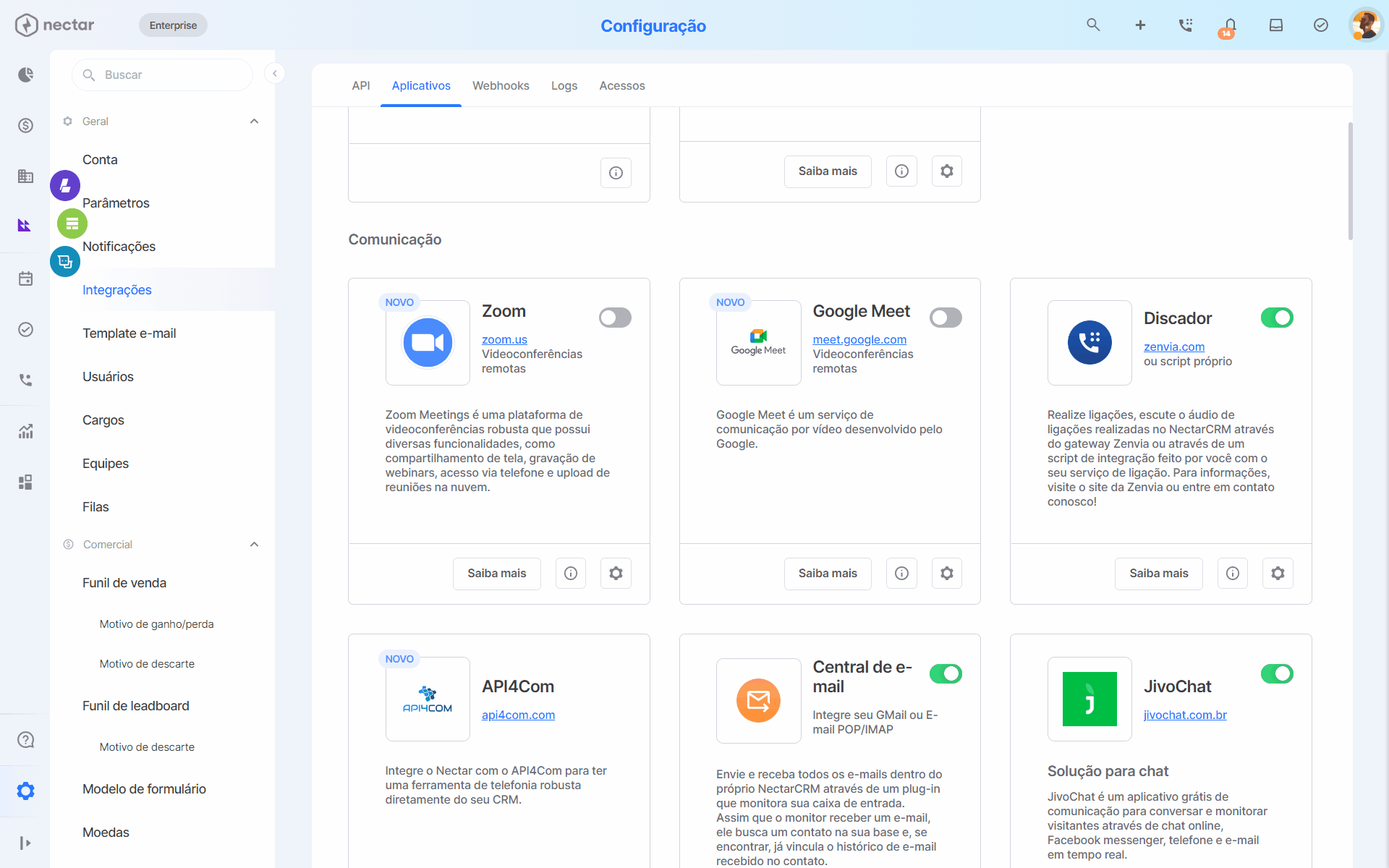Image resolution: width=1389 pixels, height=868 pixels.
Task: Open Usuários menu item
Action: (x=108, y=376)
